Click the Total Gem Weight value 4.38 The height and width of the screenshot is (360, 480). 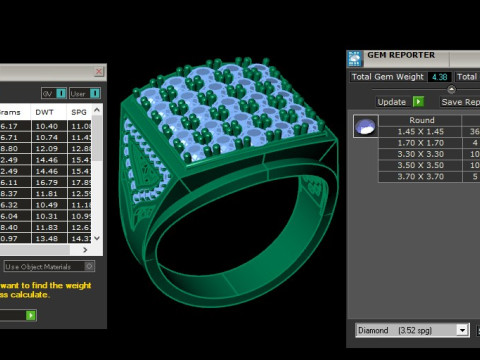439,77
